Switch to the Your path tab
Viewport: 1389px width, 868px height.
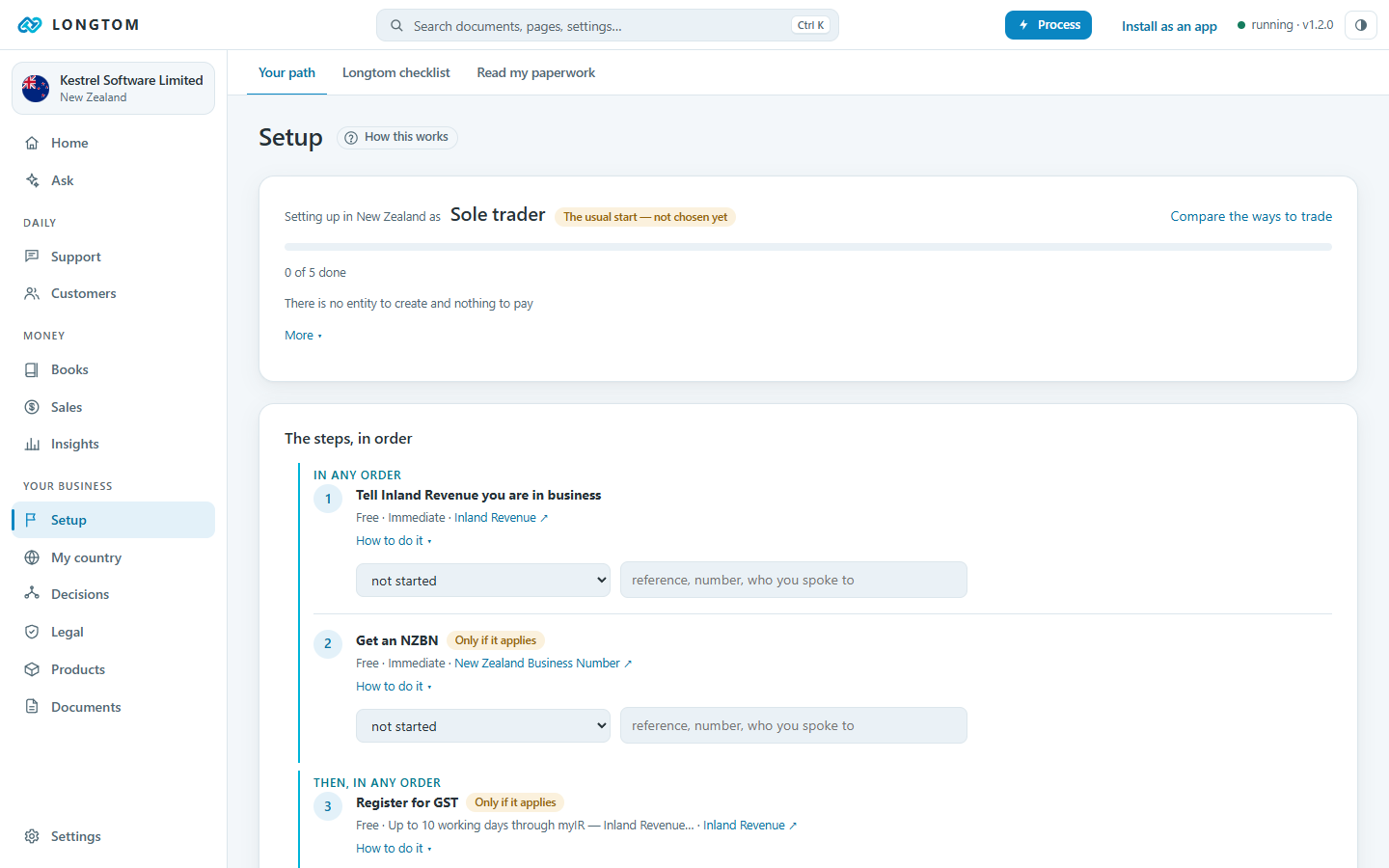click(x=286, y=72)
